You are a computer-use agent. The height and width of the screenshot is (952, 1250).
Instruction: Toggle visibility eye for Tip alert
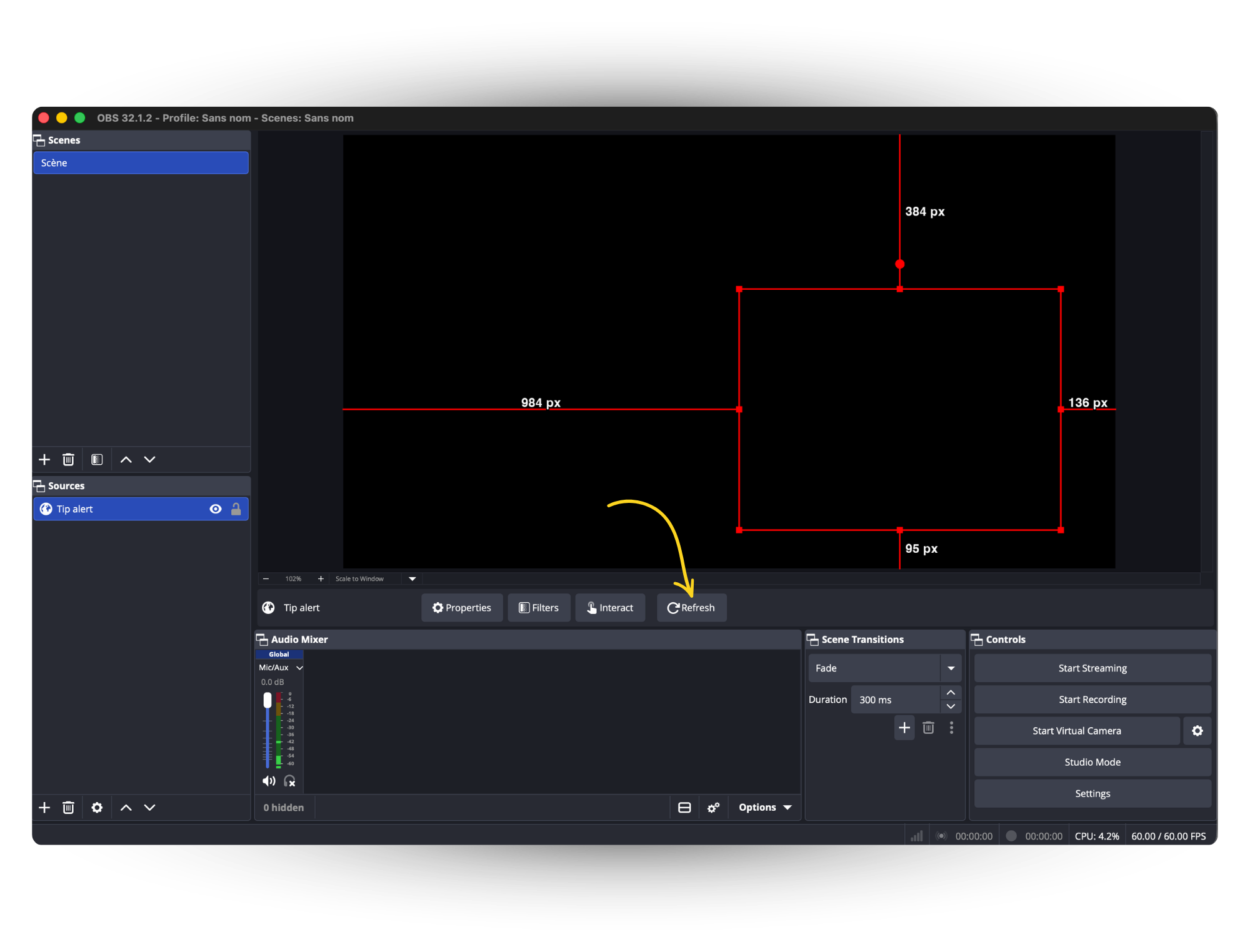pyautogui.click(x=216, y=509)
